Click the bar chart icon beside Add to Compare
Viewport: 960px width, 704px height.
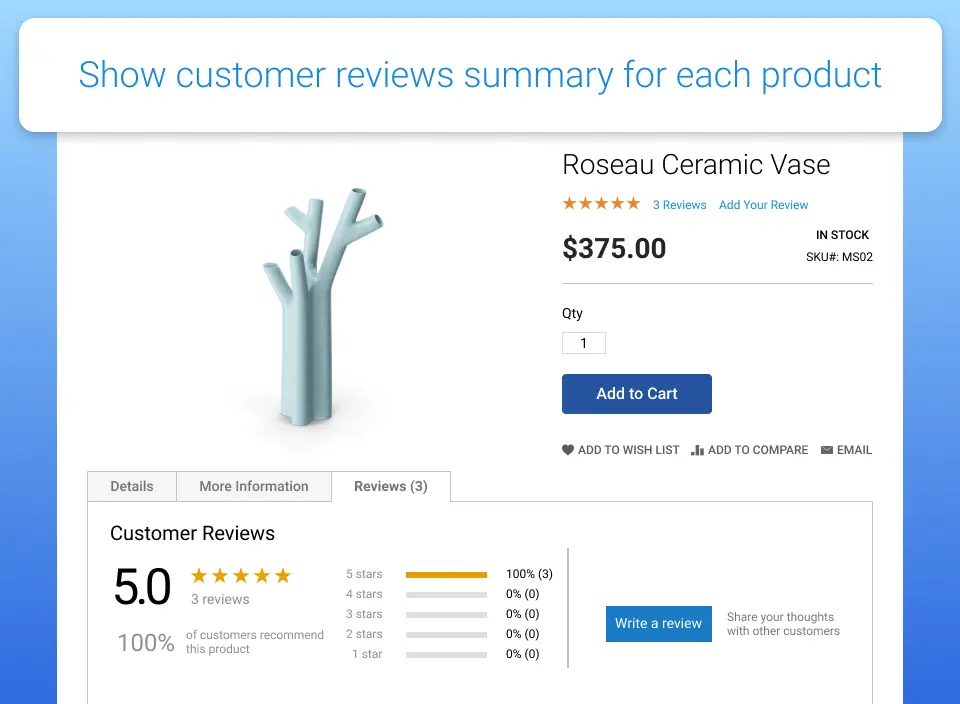(x=697, y=450)
